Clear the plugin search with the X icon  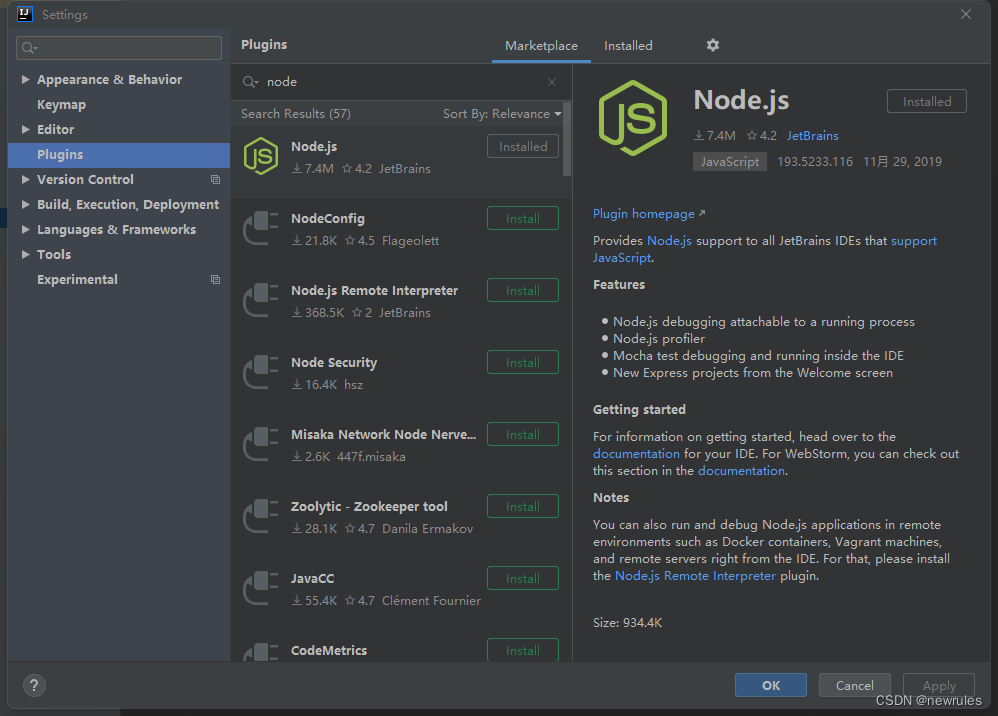click(x=552, y=82)
